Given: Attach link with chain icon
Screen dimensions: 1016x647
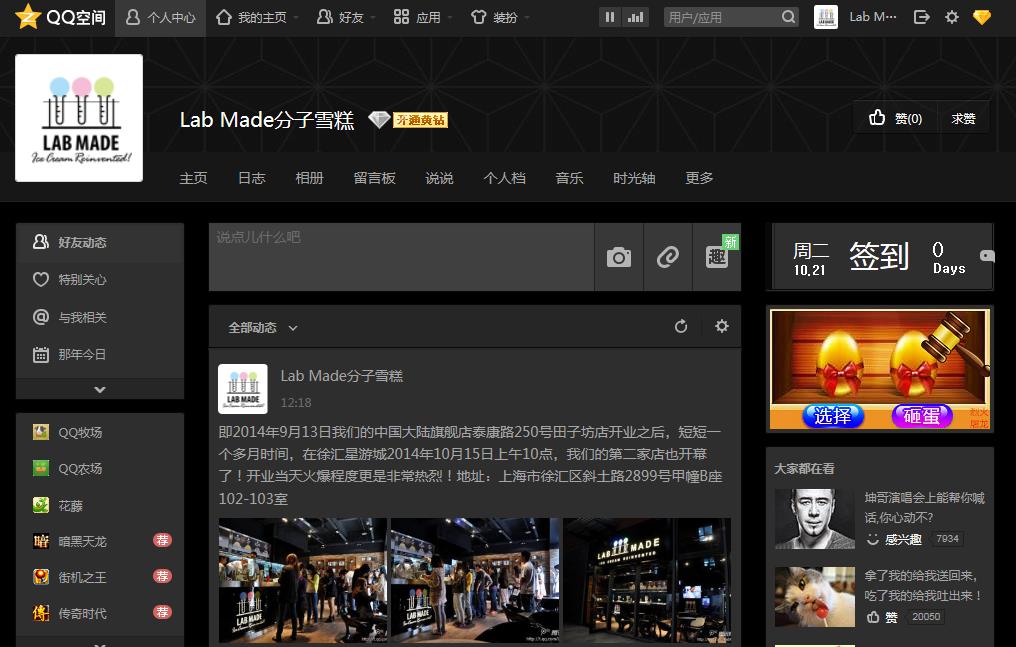Looking at the screenshot, I should coord(668,257).
